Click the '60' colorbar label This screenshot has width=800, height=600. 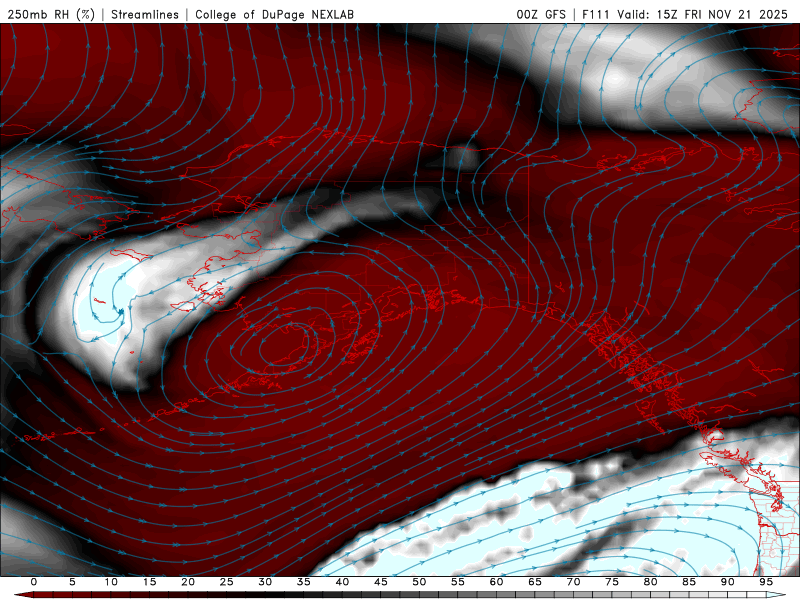point(496,582)
